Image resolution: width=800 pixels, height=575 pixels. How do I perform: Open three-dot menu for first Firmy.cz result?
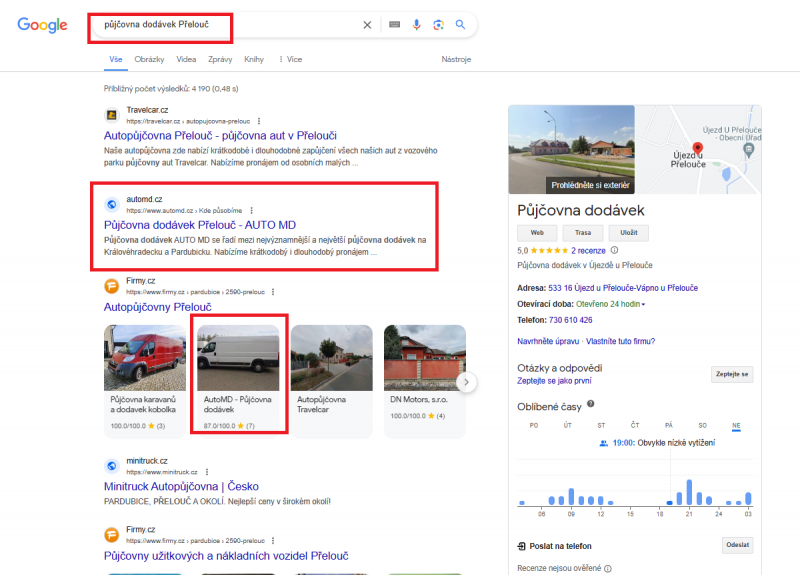pos(273,292)
